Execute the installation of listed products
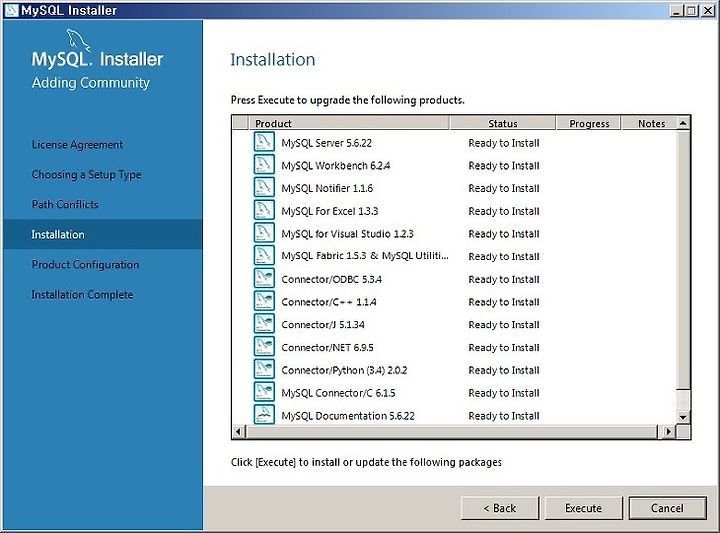Image resolution: width=720 pixels, height=533 pixels. pyautogui.click(x=583, y=508)
